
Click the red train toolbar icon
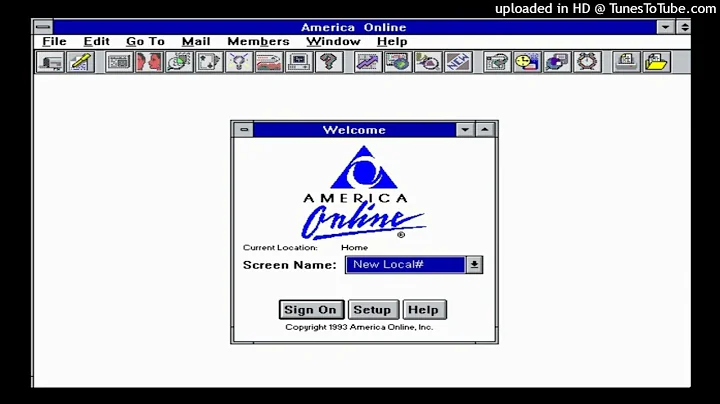(x=269, y=62)
